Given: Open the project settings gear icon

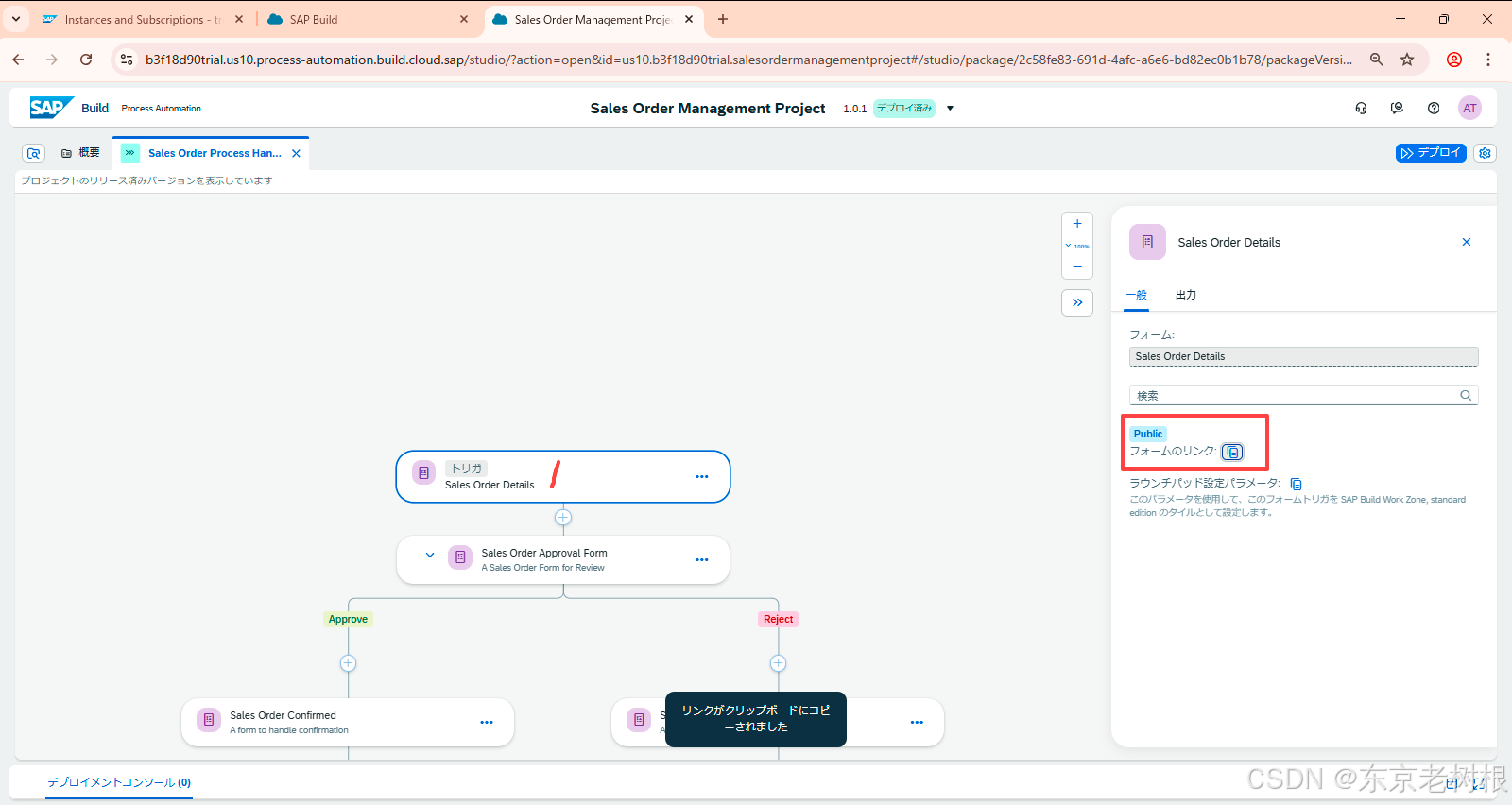Looking at the screenshot, I should coord(1485,153).
